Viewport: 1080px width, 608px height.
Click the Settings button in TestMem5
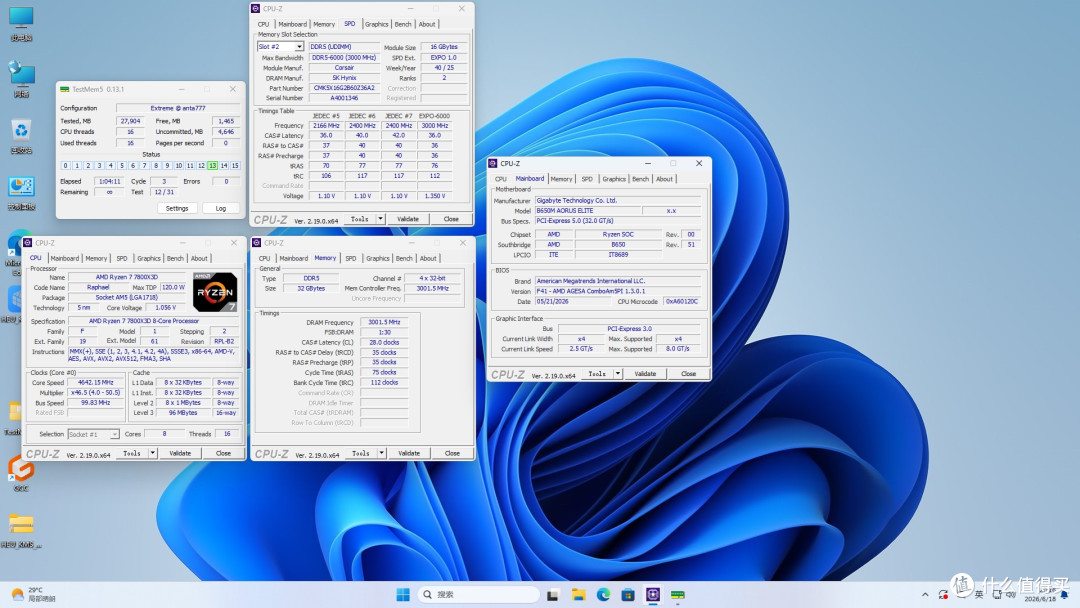coord(177,208)
